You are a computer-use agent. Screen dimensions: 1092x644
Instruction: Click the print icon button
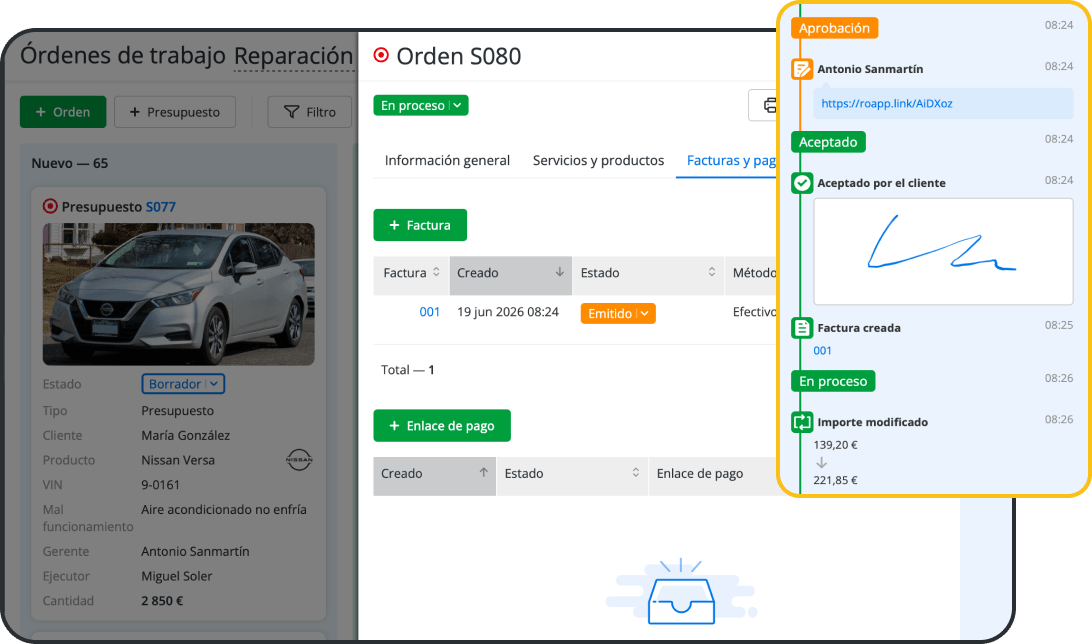763,105
